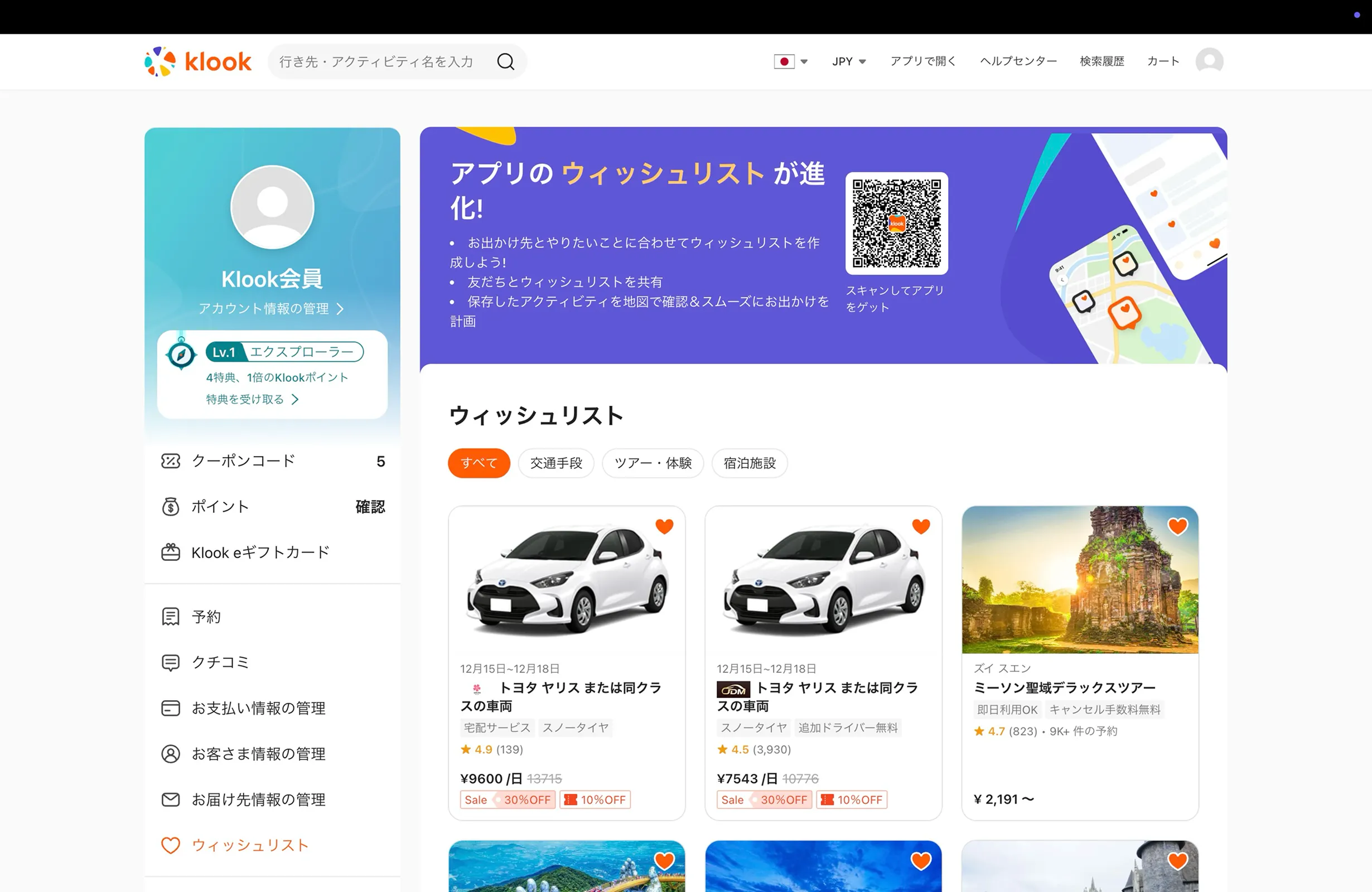Click the 予約 booking list icon
Image resolution: width=1372 pixels, height=892 pixels.
coord(171,617)
